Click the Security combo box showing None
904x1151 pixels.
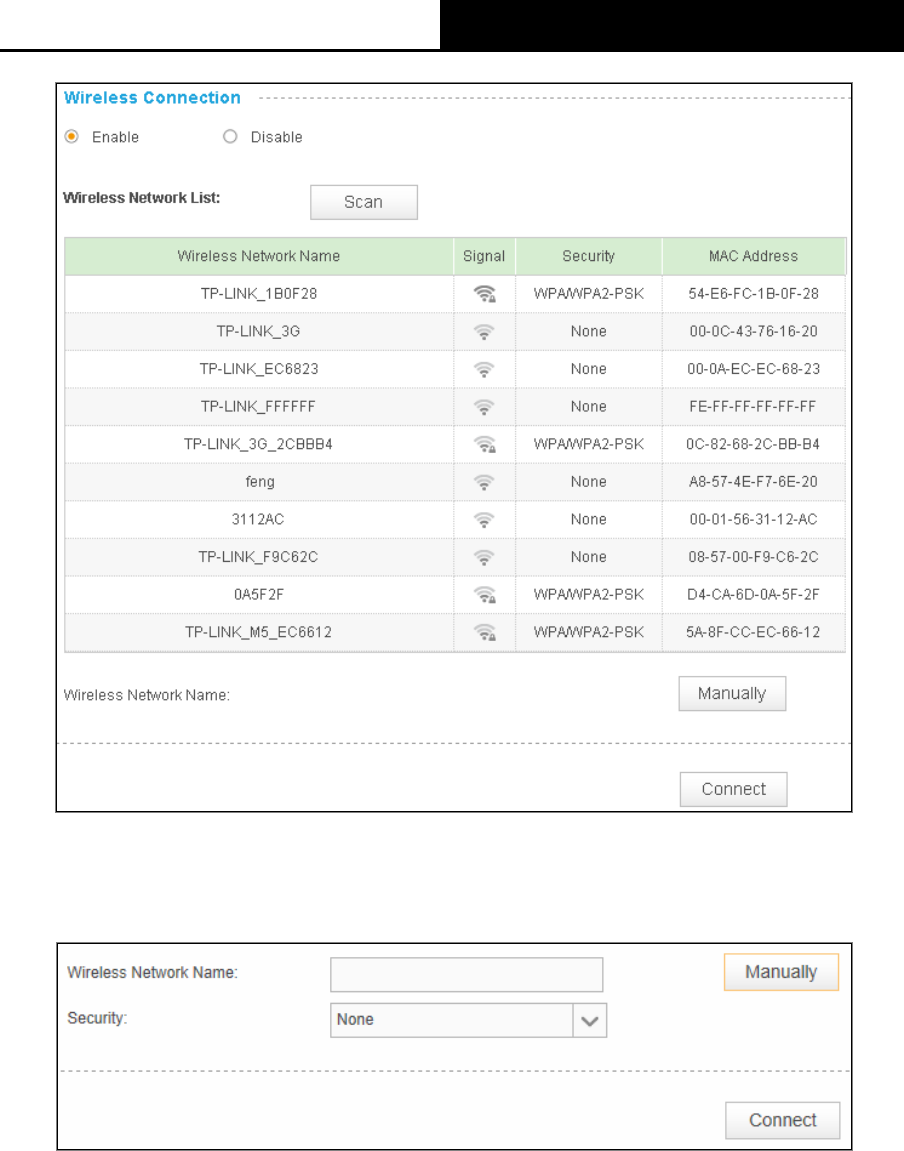[468, 1020]
